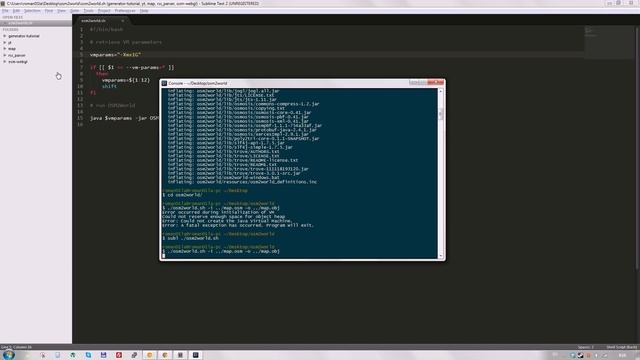Click the dark console taskbar icon

[x=196, y=355]
